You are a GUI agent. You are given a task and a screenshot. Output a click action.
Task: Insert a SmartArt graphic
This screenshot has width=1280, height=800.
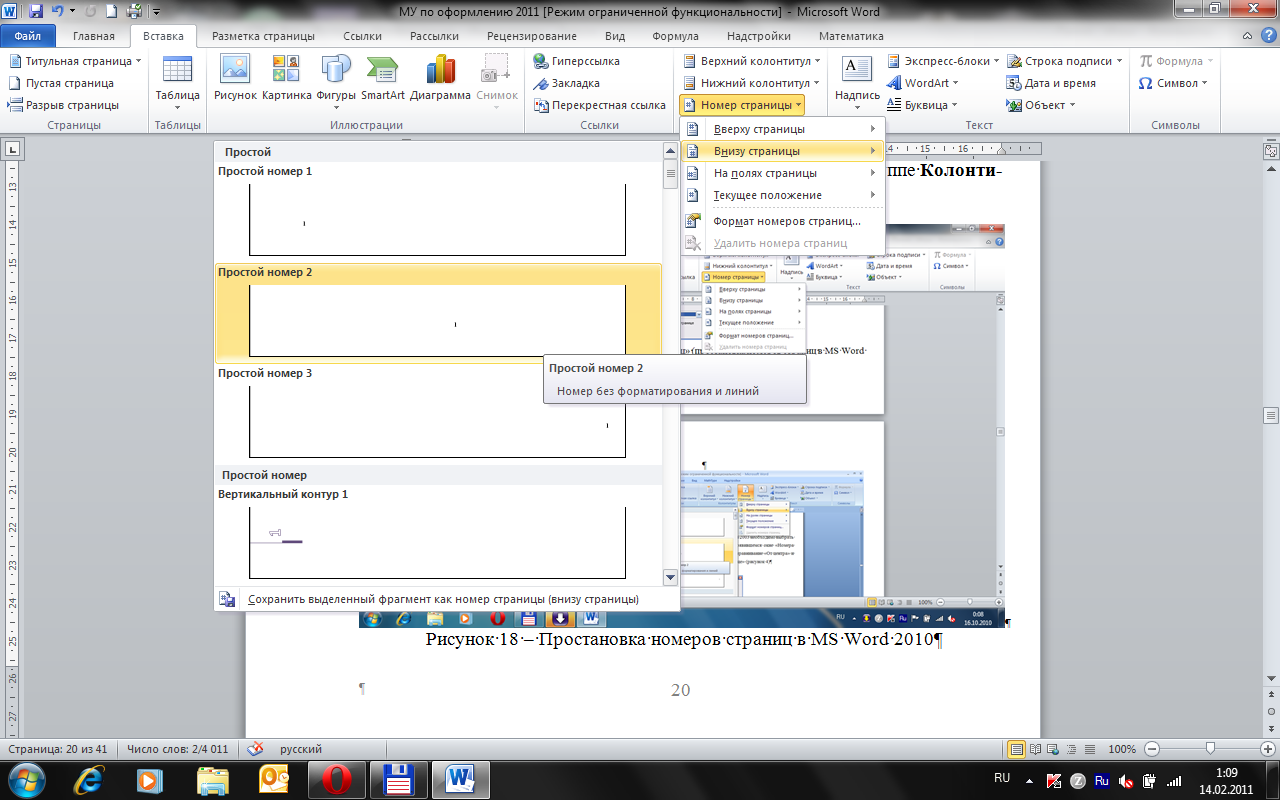click(x=383, y=80)
